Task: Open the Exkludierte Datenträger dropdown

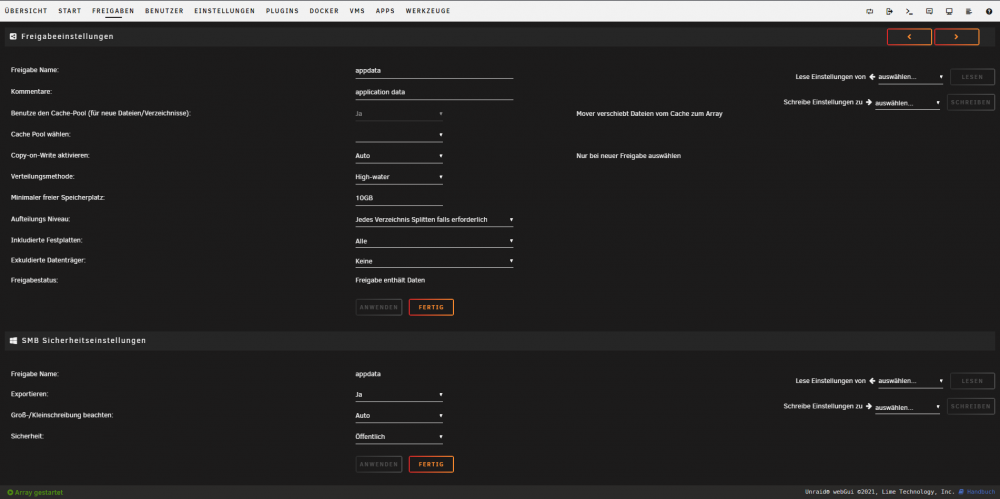Action: click(434, 261)
